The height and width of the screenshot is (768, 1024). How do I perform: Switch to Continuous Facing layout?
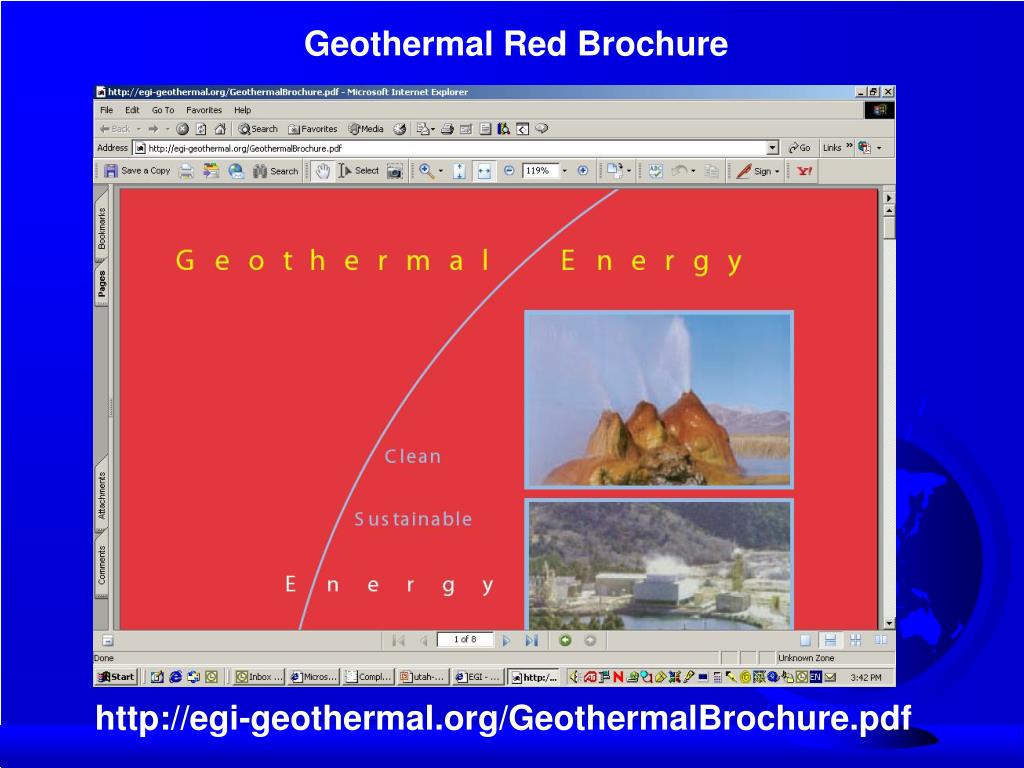(x=856, y=641)
